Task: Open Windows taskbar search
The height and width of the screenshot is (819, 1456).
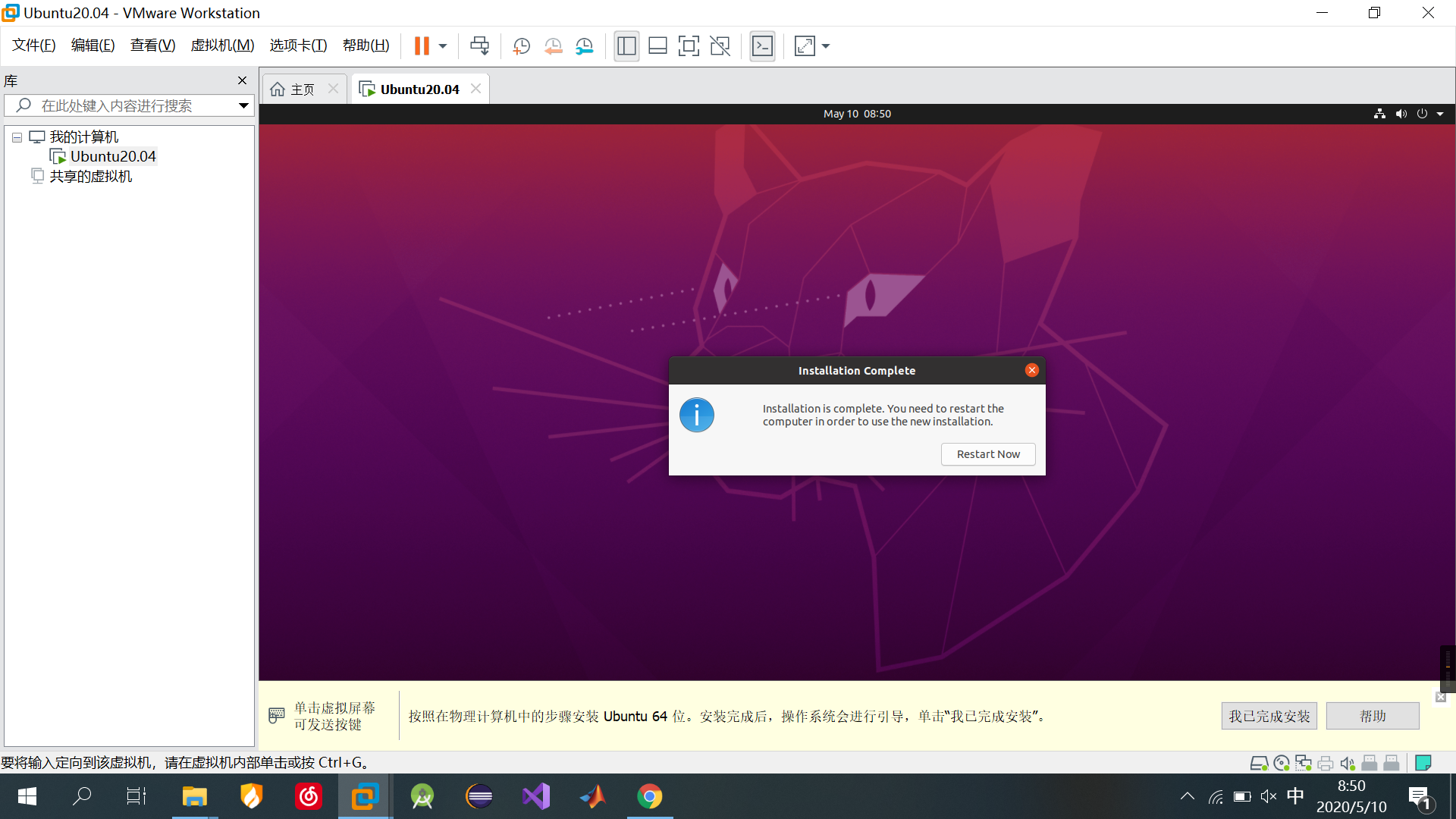Action: 82,796
